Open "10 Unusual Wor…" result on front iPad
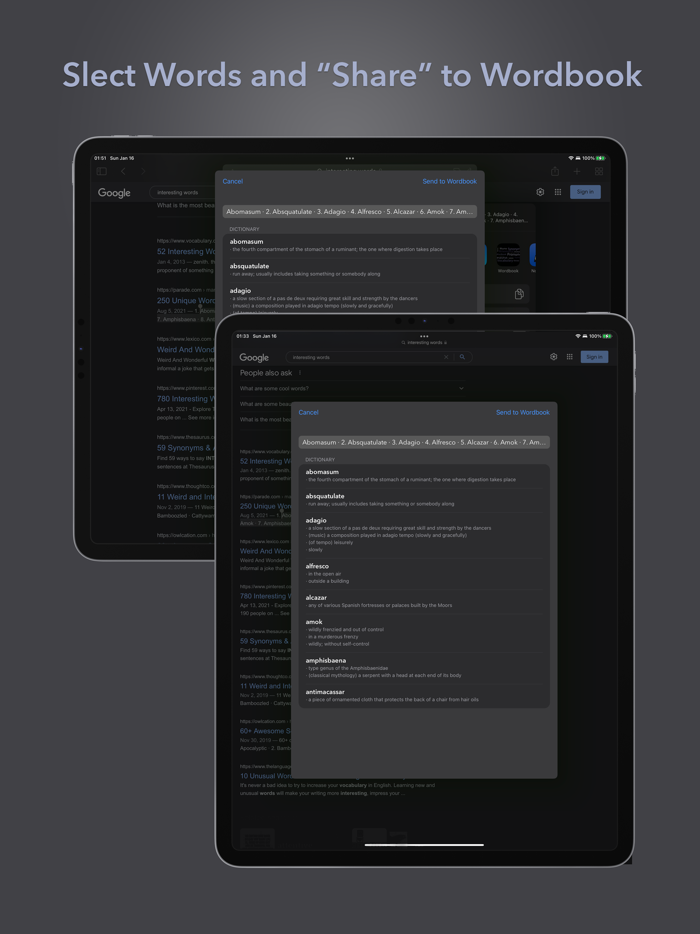 [x=265, y=776]
